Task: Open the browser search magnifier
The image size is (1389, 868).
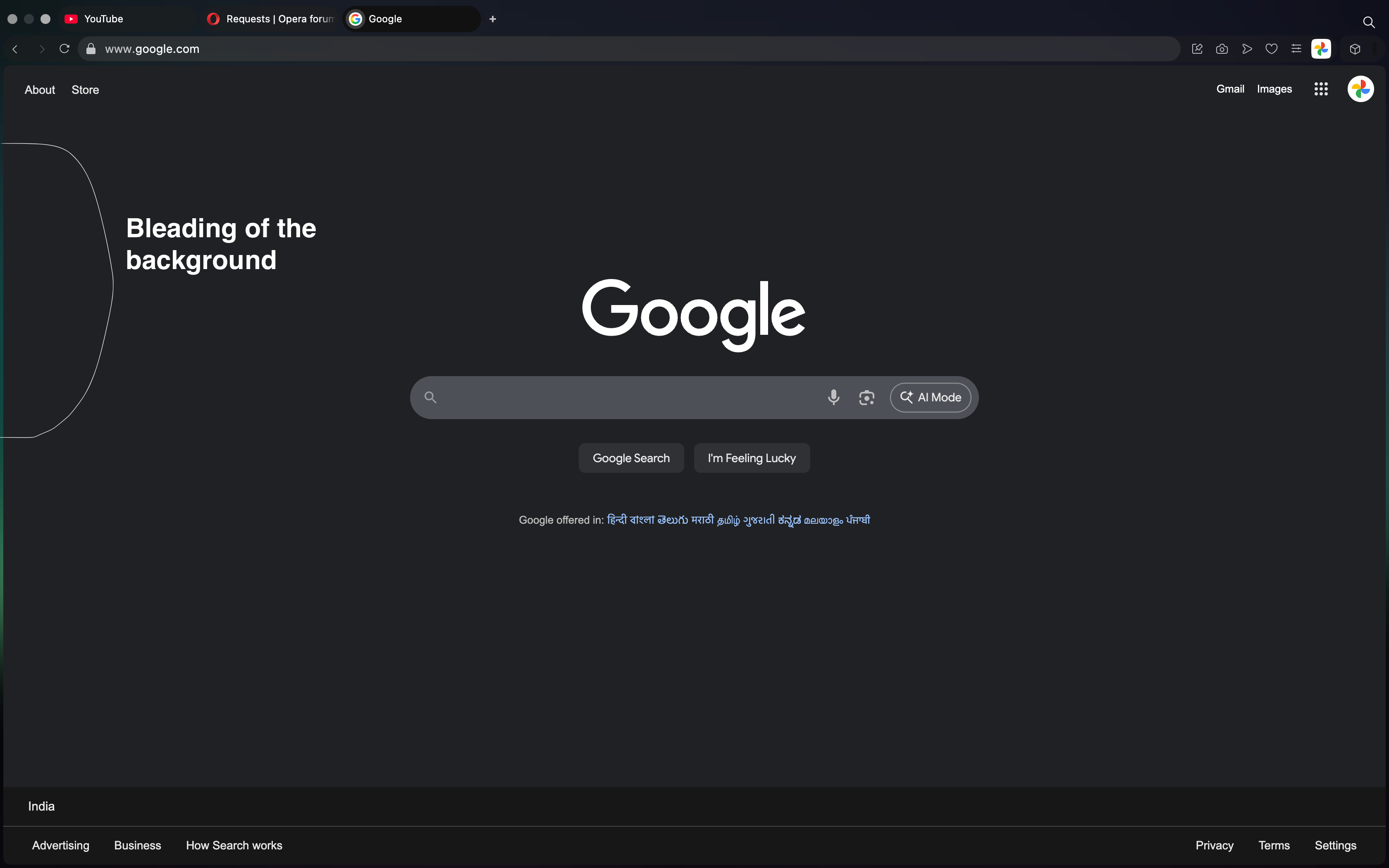Action: pyautogui.click(x=1369, y=22)
